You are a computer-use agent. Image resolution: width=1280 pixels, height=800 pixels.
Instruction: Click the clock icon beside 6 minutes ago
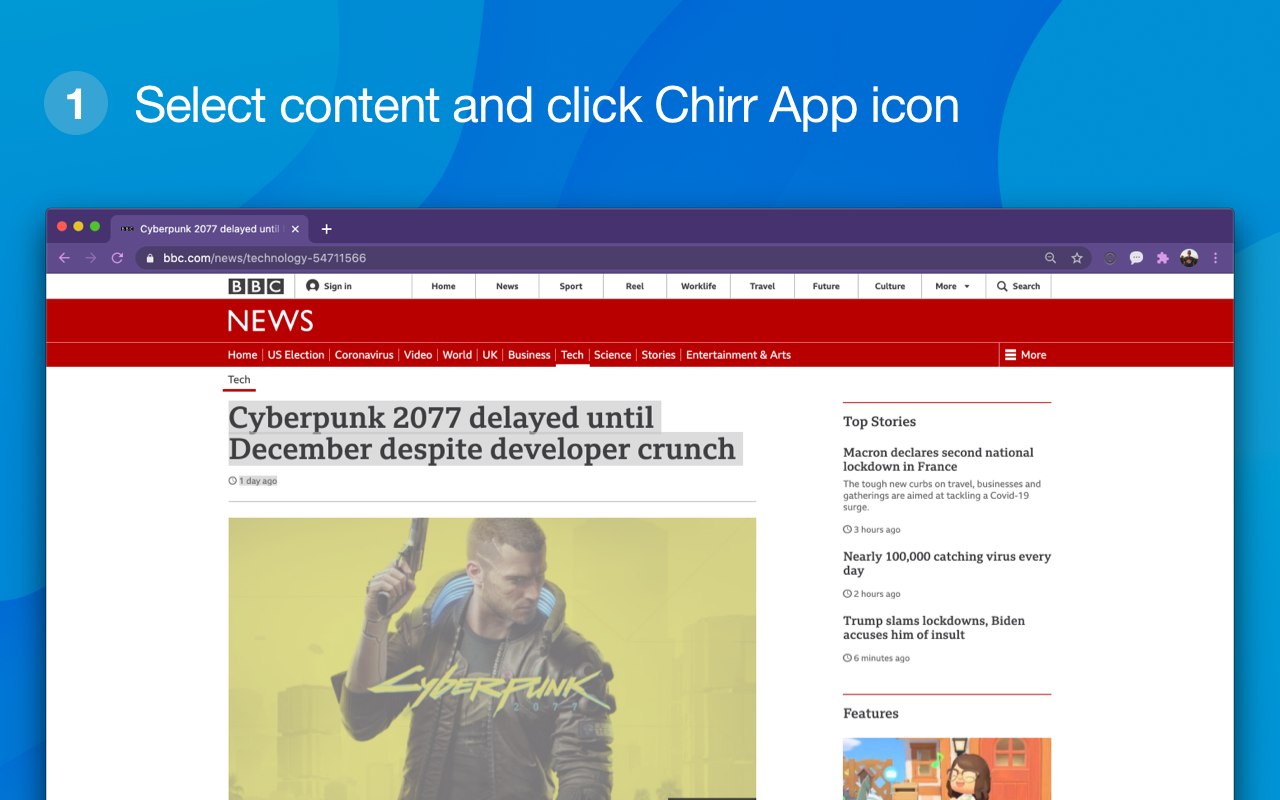[847, 658]
